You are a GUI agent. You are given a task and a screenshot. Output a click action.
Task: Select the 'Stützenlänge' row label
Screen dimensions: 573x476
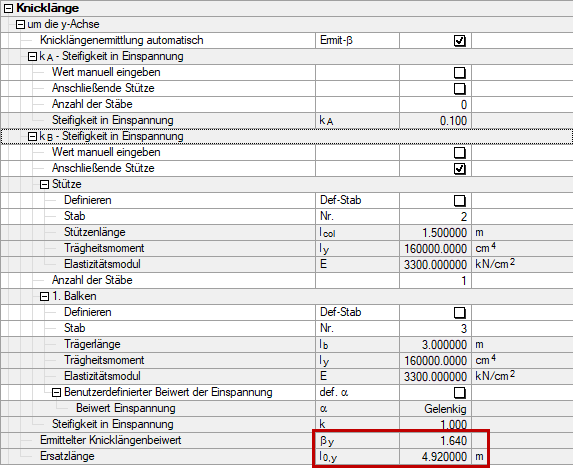(95, 232)
